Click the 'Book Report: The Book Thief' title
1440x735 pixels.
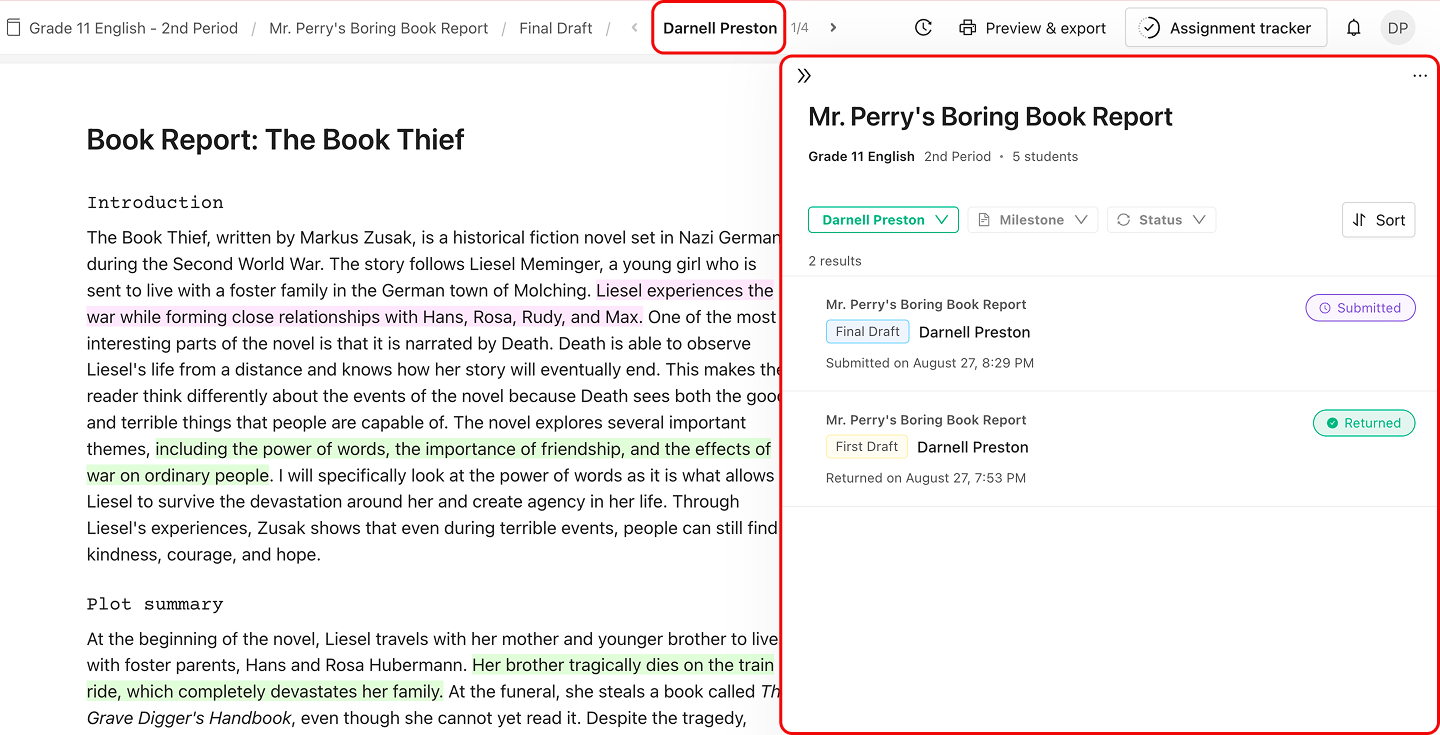(x=276, y=139)
